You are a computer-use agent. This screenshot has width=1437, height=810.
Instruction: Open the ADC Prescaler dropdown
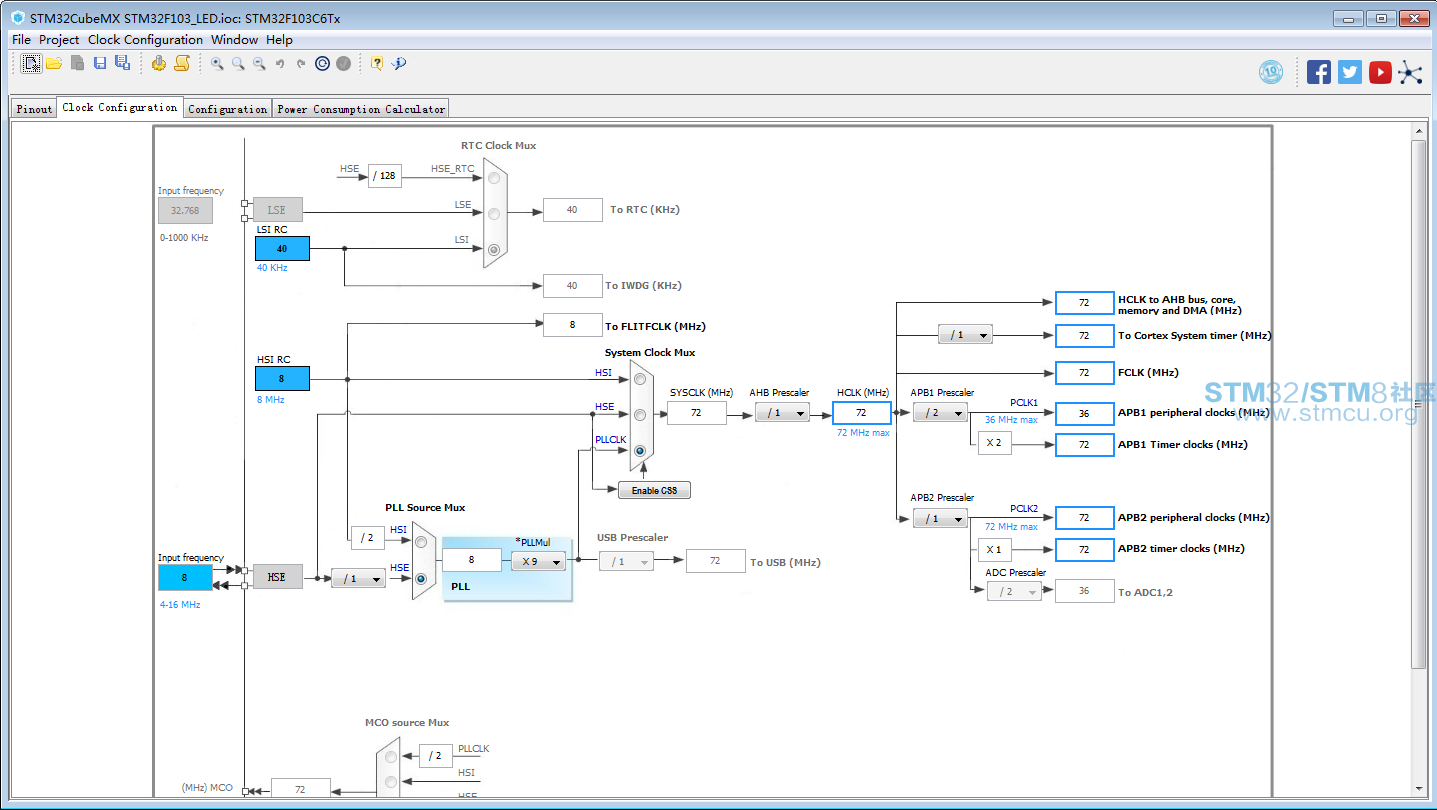click(x=1014, y=591)
